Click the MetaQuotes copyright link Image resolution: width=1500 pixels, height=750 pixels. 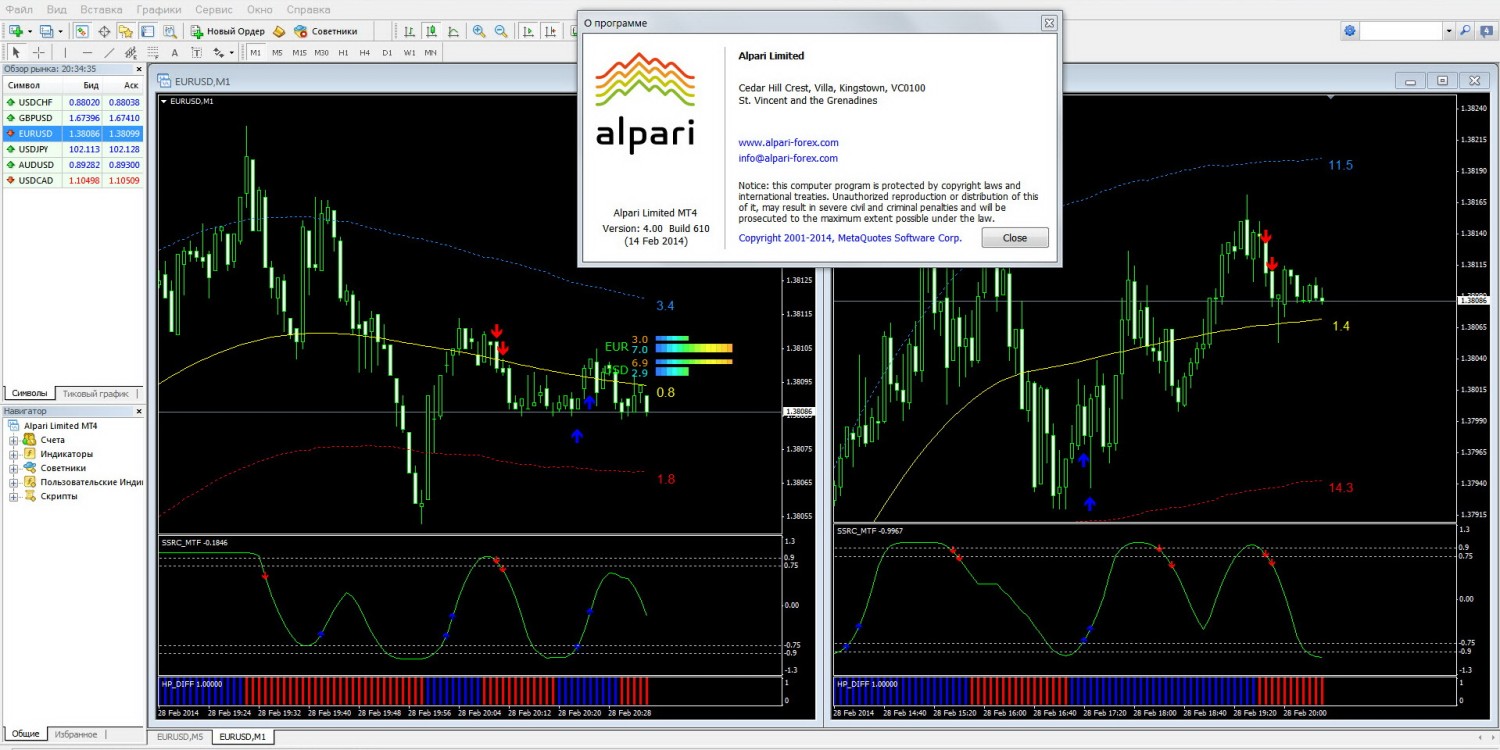(x=850, y=238)
